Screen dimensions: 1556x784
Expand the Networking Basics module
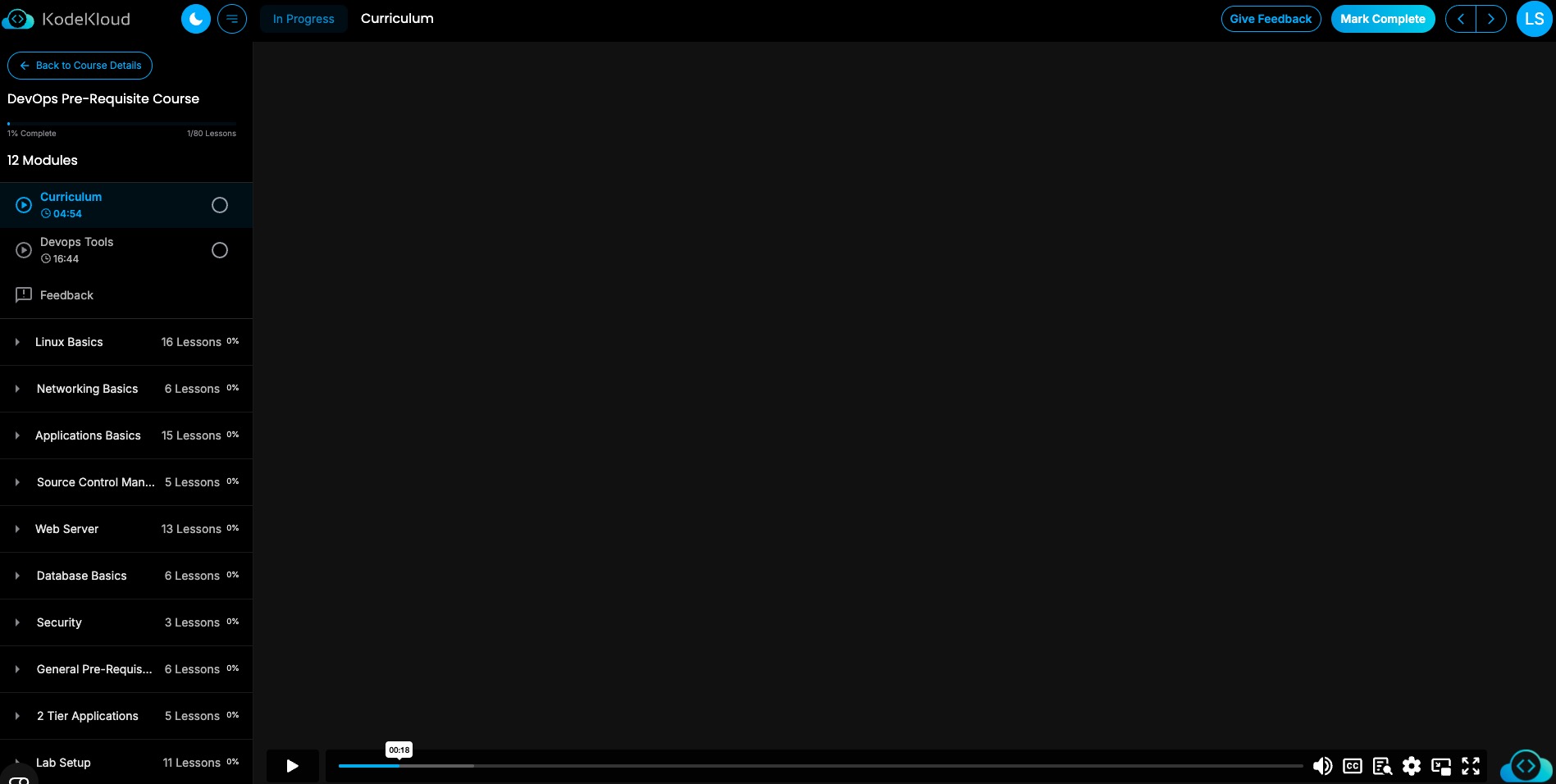pos(126,389)
